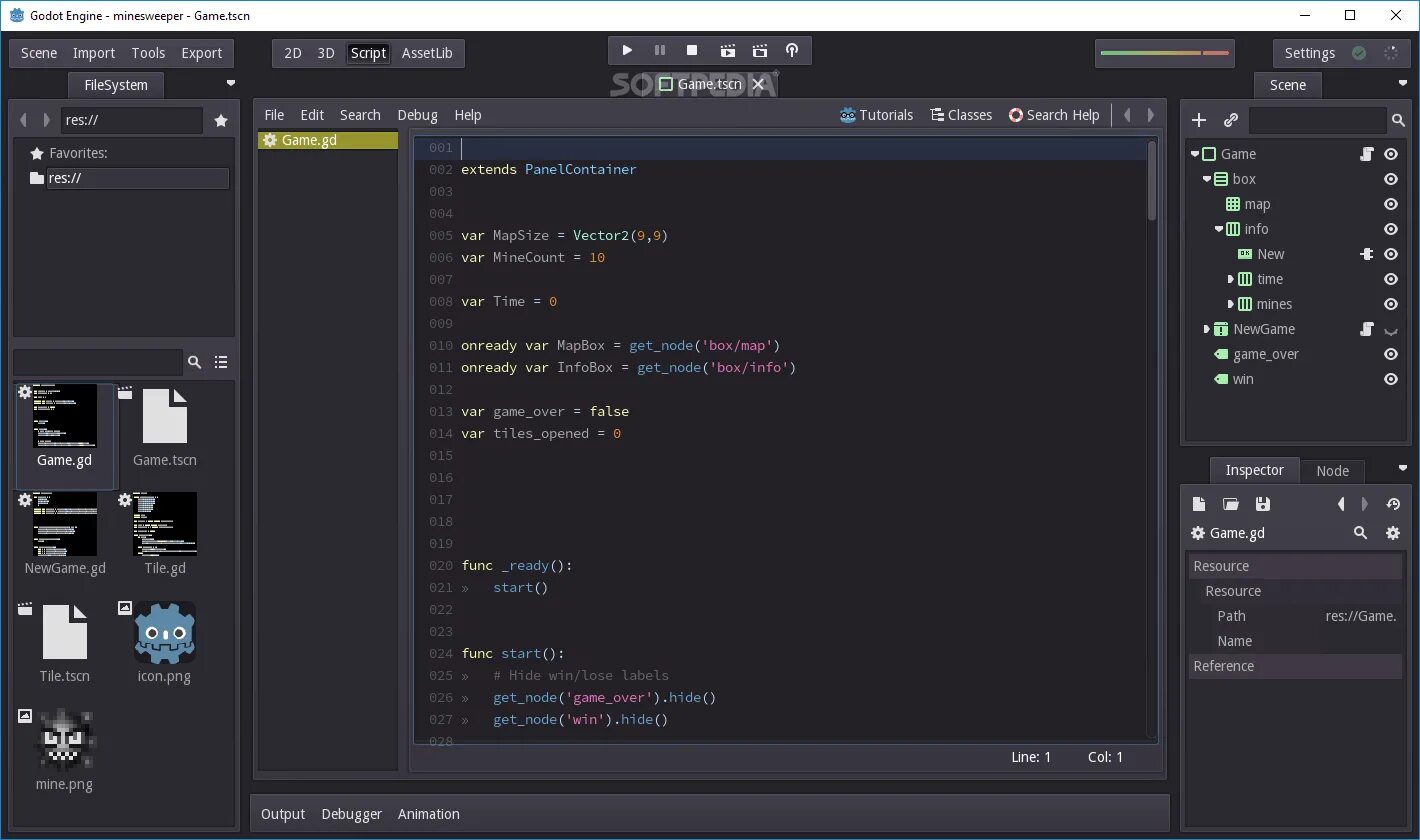1420x840 pixels.
Task: Toggle visibility of map node
Action: pyautogui.click(x=1391, y=204)
